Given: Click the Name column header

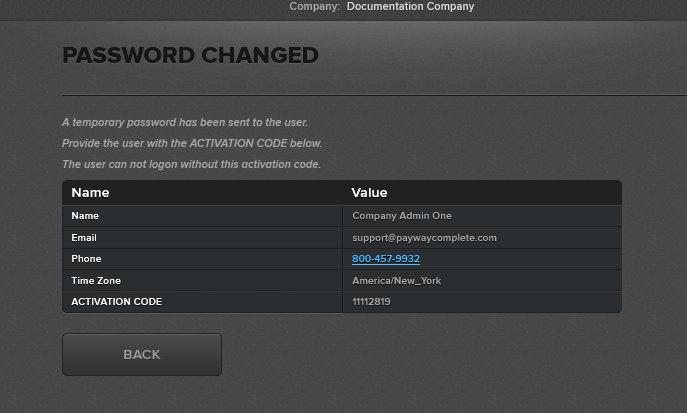Looking at the screenshot, I should point(90,192).
